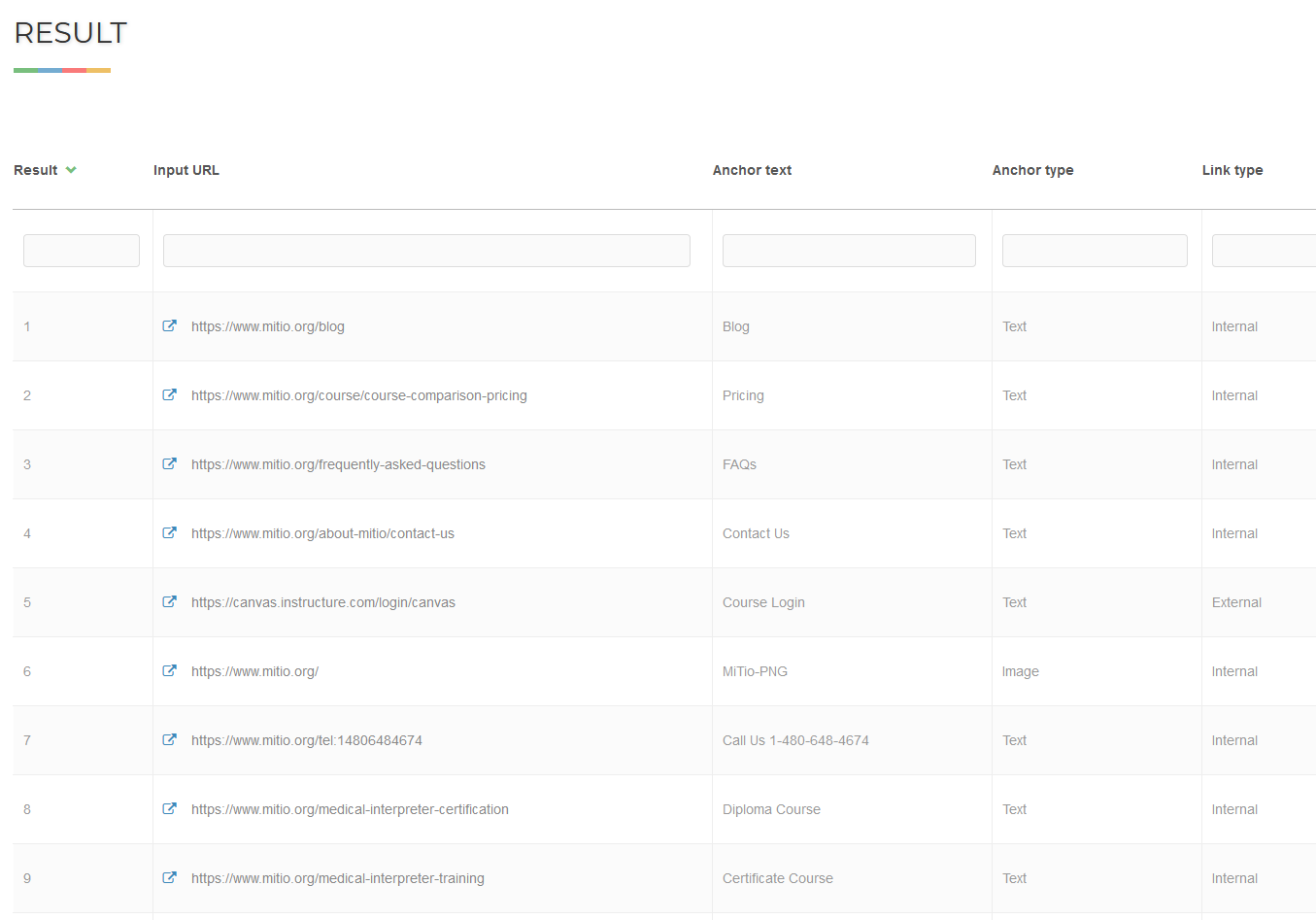
Task: Open external link icon for frequently-asked-questions row
Action: tap(170, 463)
